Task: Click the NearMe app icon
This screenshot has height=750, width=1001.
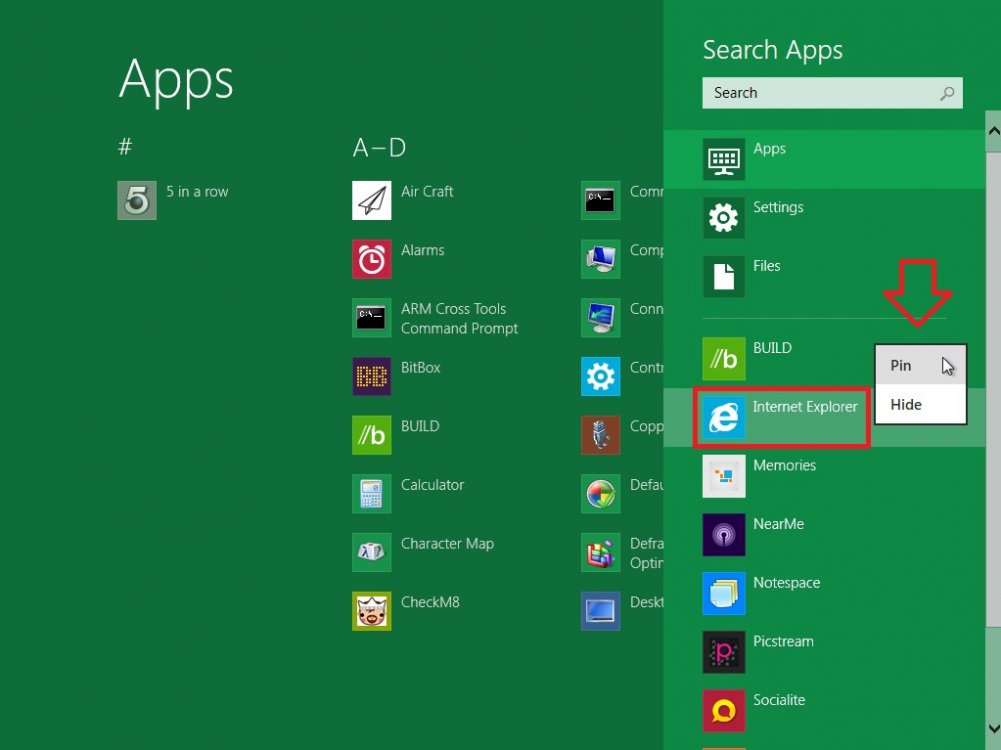Action: [x=723, y=534]
